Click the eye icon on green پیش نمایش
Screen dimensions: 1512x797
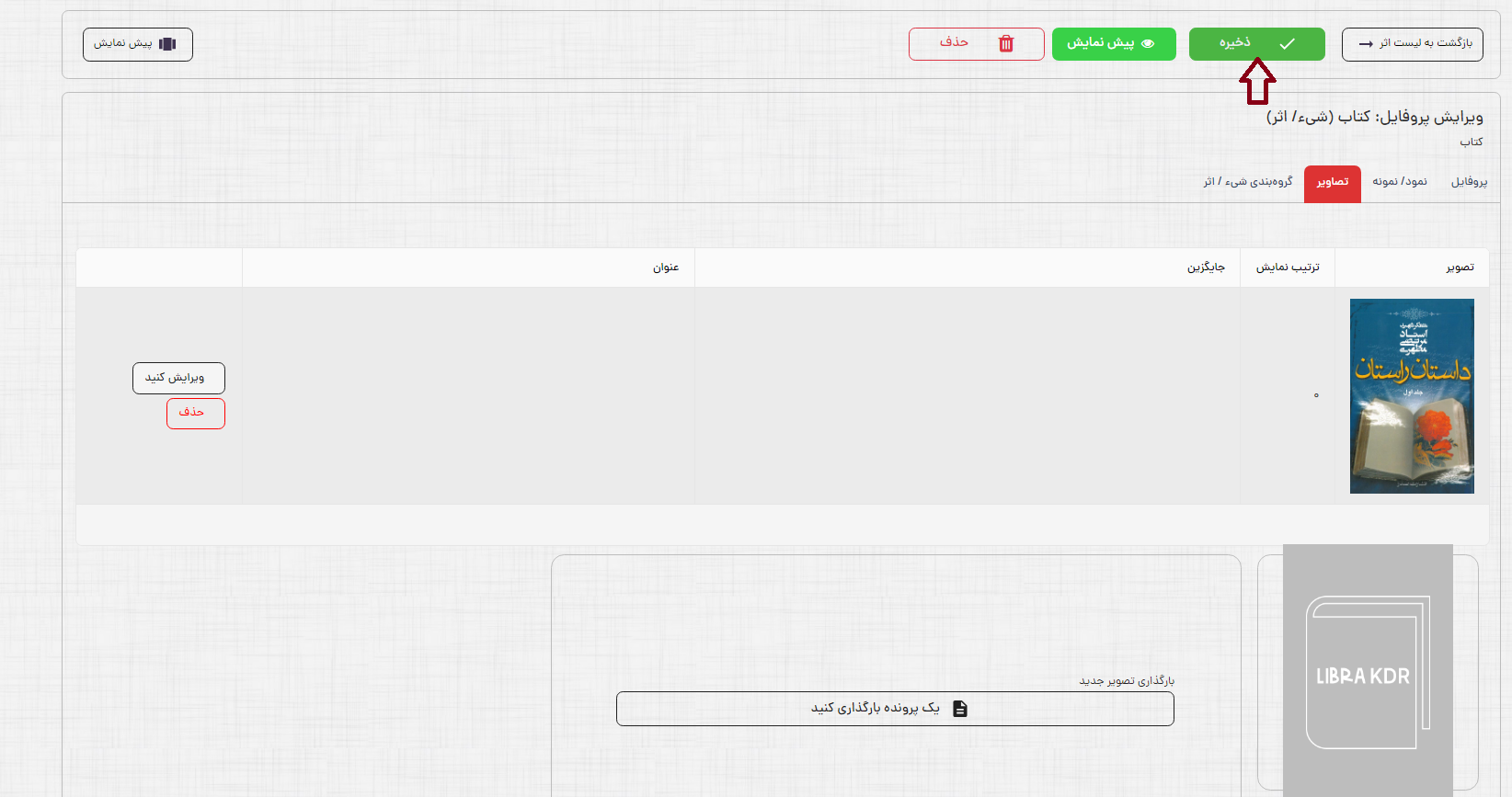tap(1148, 44)
